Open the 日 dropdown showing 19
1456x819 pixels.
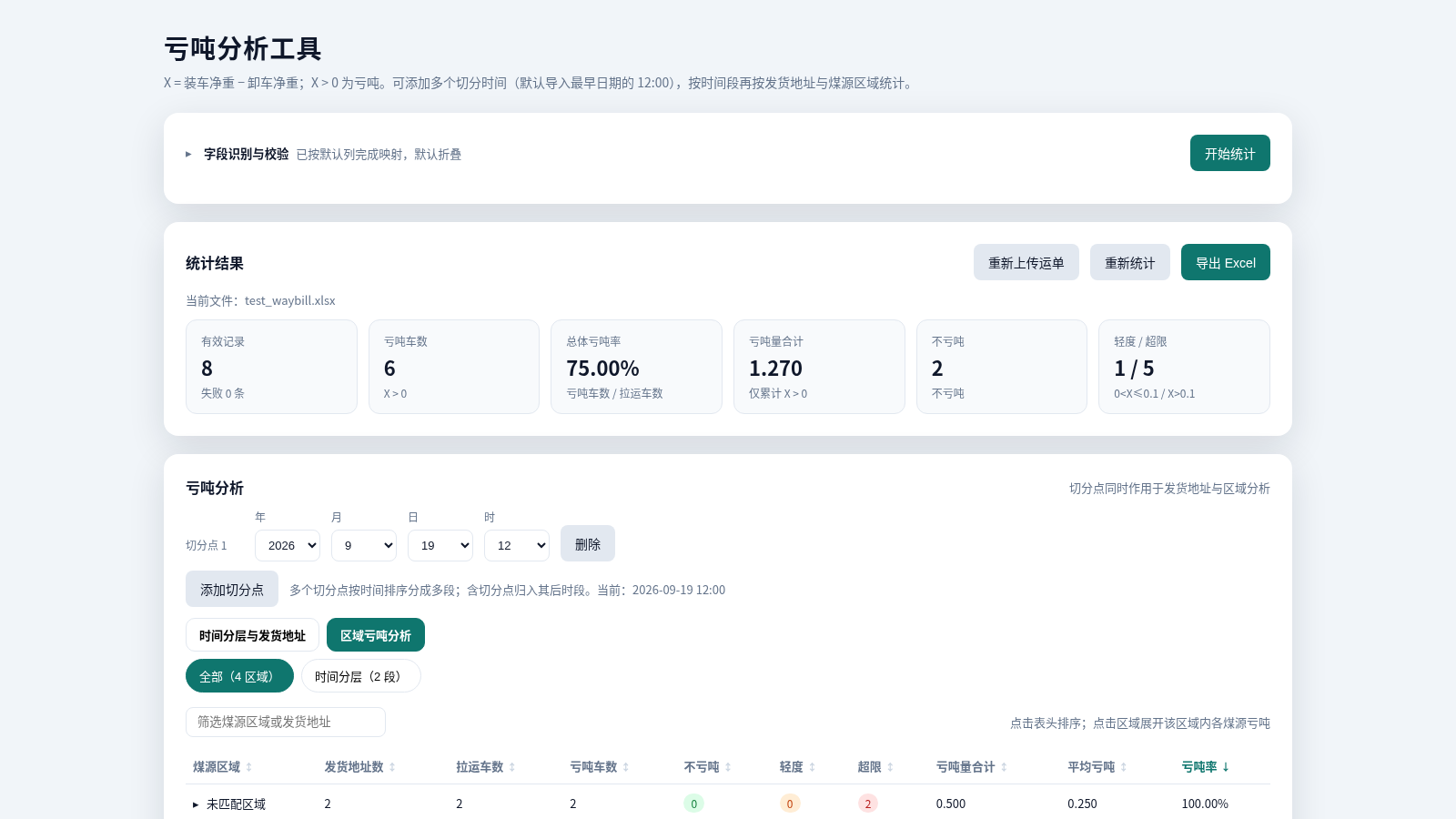pyautogui.click(x=440, y=545)
